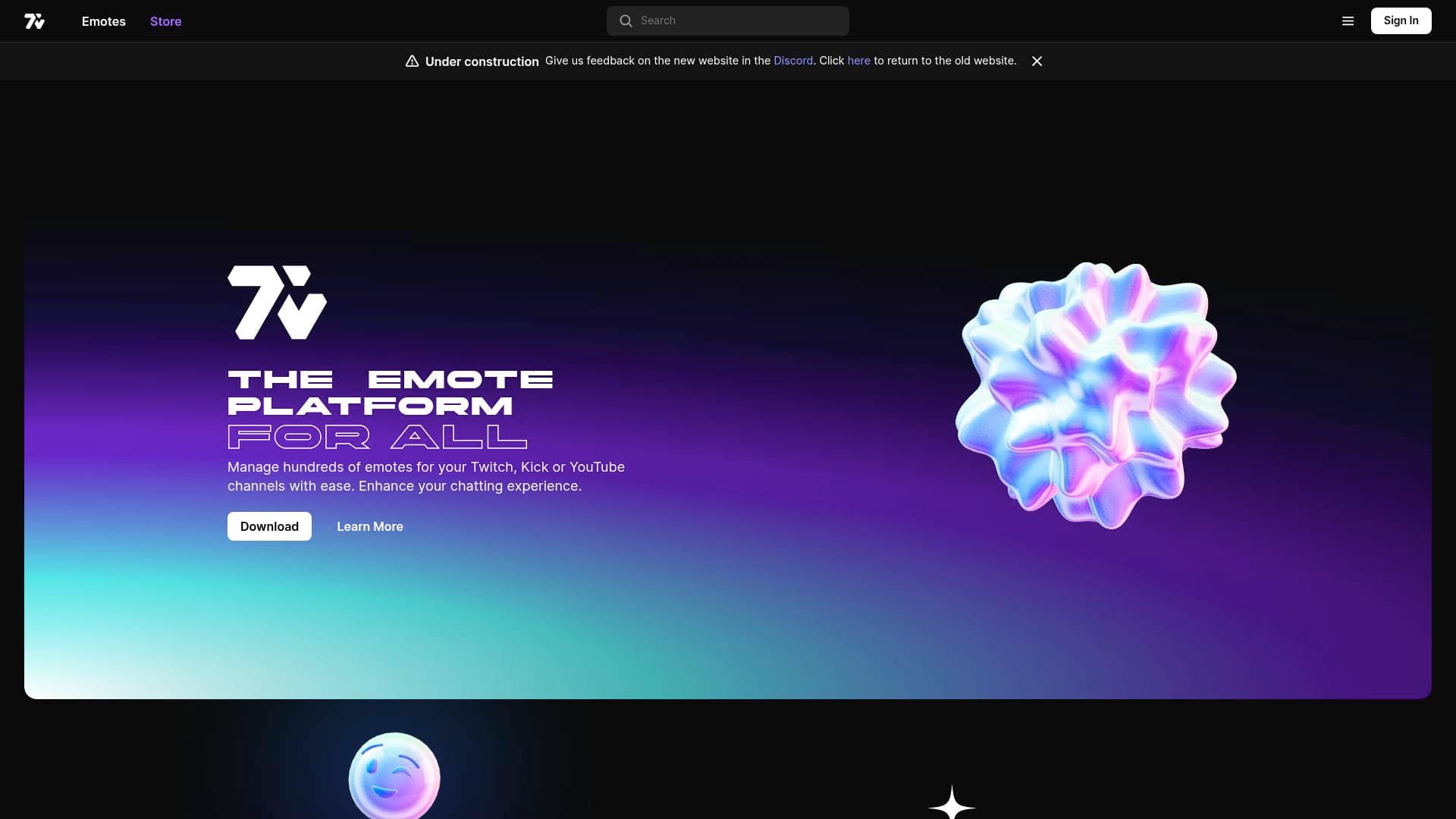Switch to the Store page
1456x819 pixels.
pyautogui.click(x=165, y=21)
